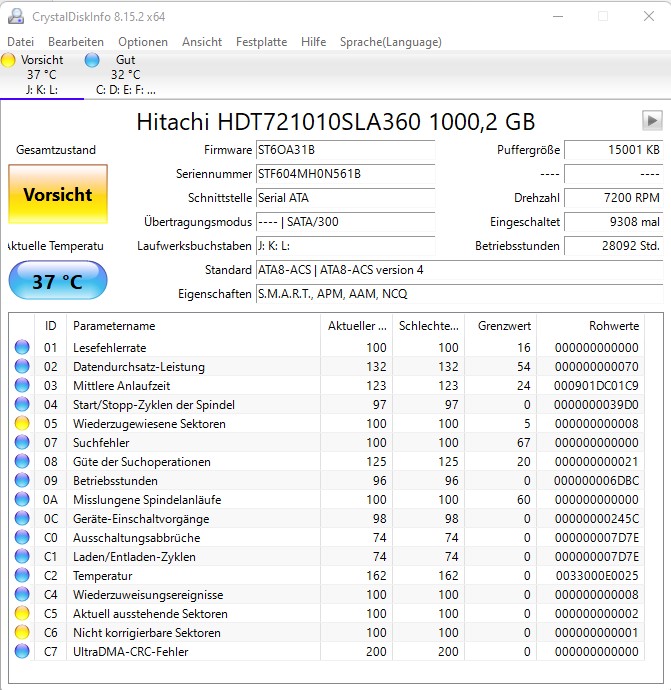Image resolution: width=671 pixels, height=690 pixels.
Task: Click raw value 000000006DBC
Action: (x=596, y=481)
